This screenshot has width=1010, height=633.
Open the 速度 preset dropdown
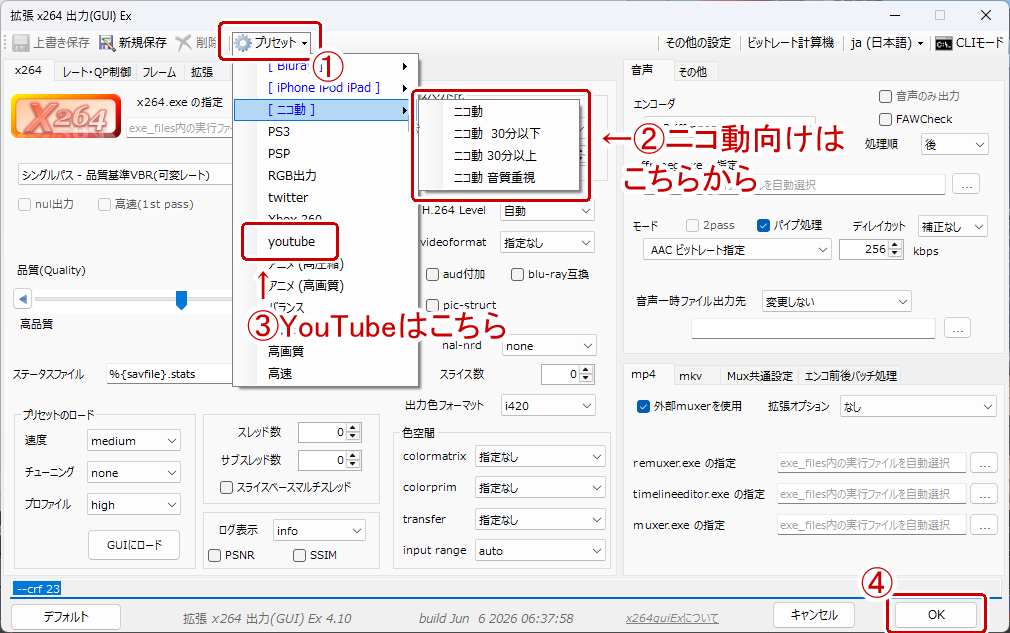point(133,441)
